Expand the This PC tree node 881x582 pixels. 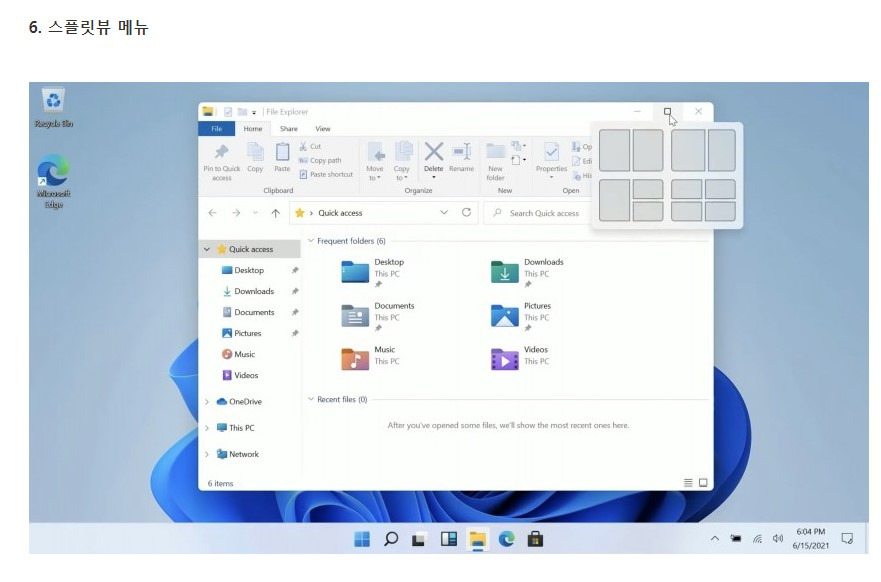click(x=207, y=428)
